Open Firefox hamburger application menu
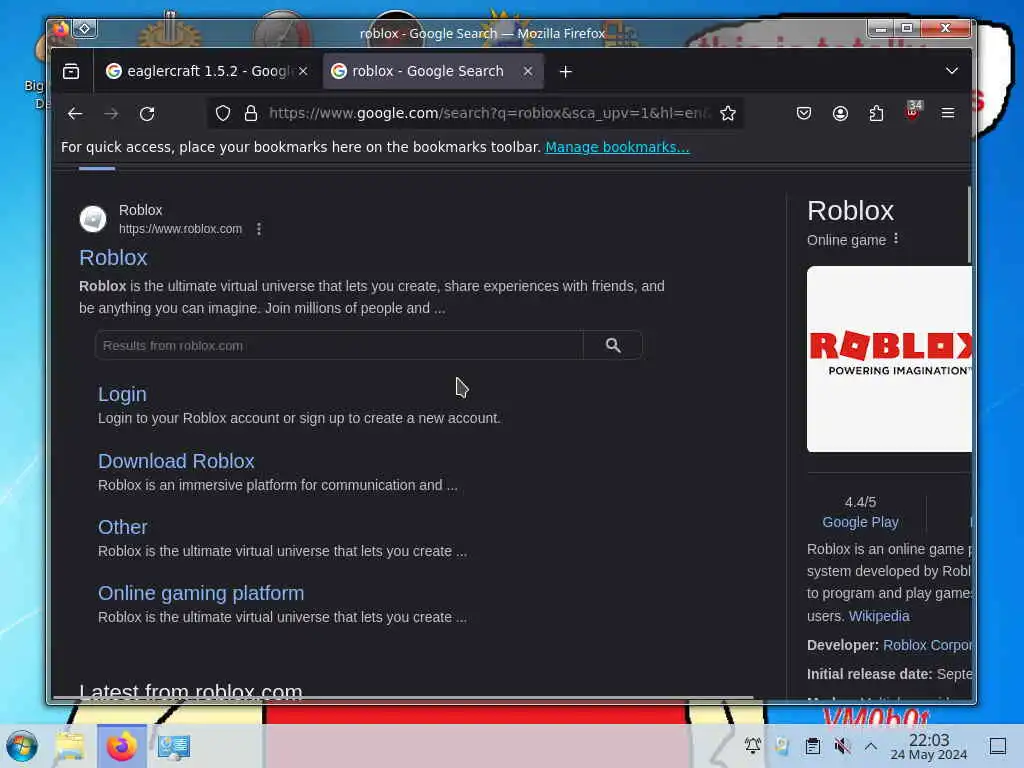 pyautogui.click(x=948, y=114)
